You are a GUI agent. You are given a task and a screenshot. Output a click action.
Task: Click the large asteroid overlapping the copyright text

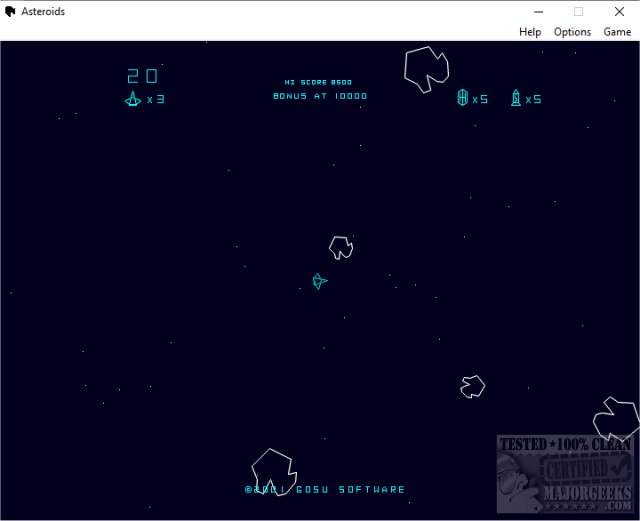(274, 472)
